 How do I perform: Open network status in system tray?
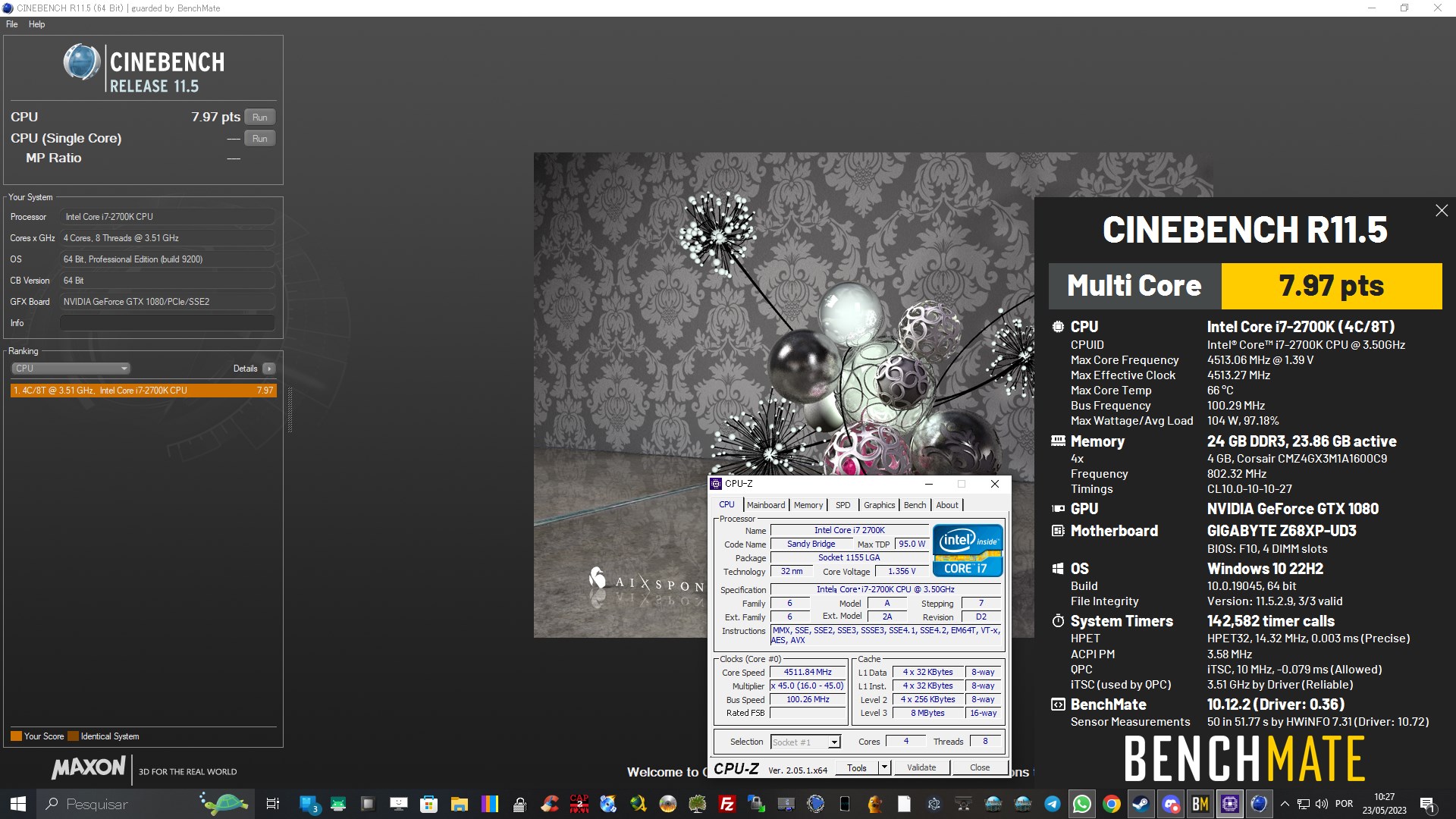point(1304,804)
